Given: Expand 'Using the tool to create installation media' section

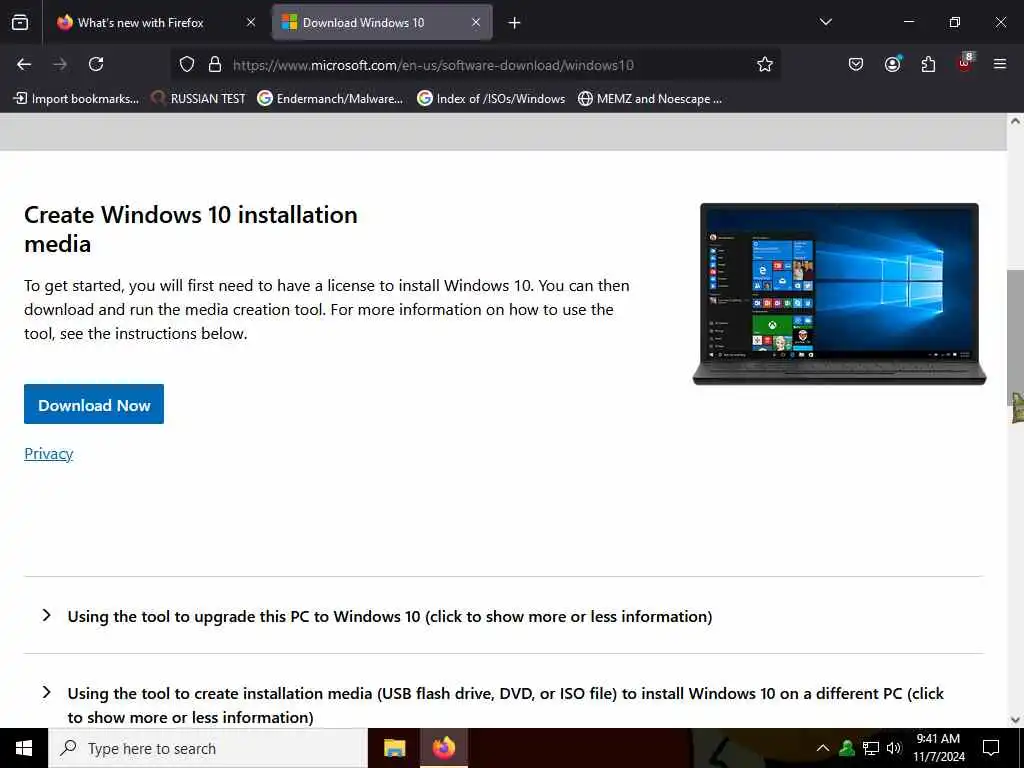Looking at the screenshot, I should point(504,705).
